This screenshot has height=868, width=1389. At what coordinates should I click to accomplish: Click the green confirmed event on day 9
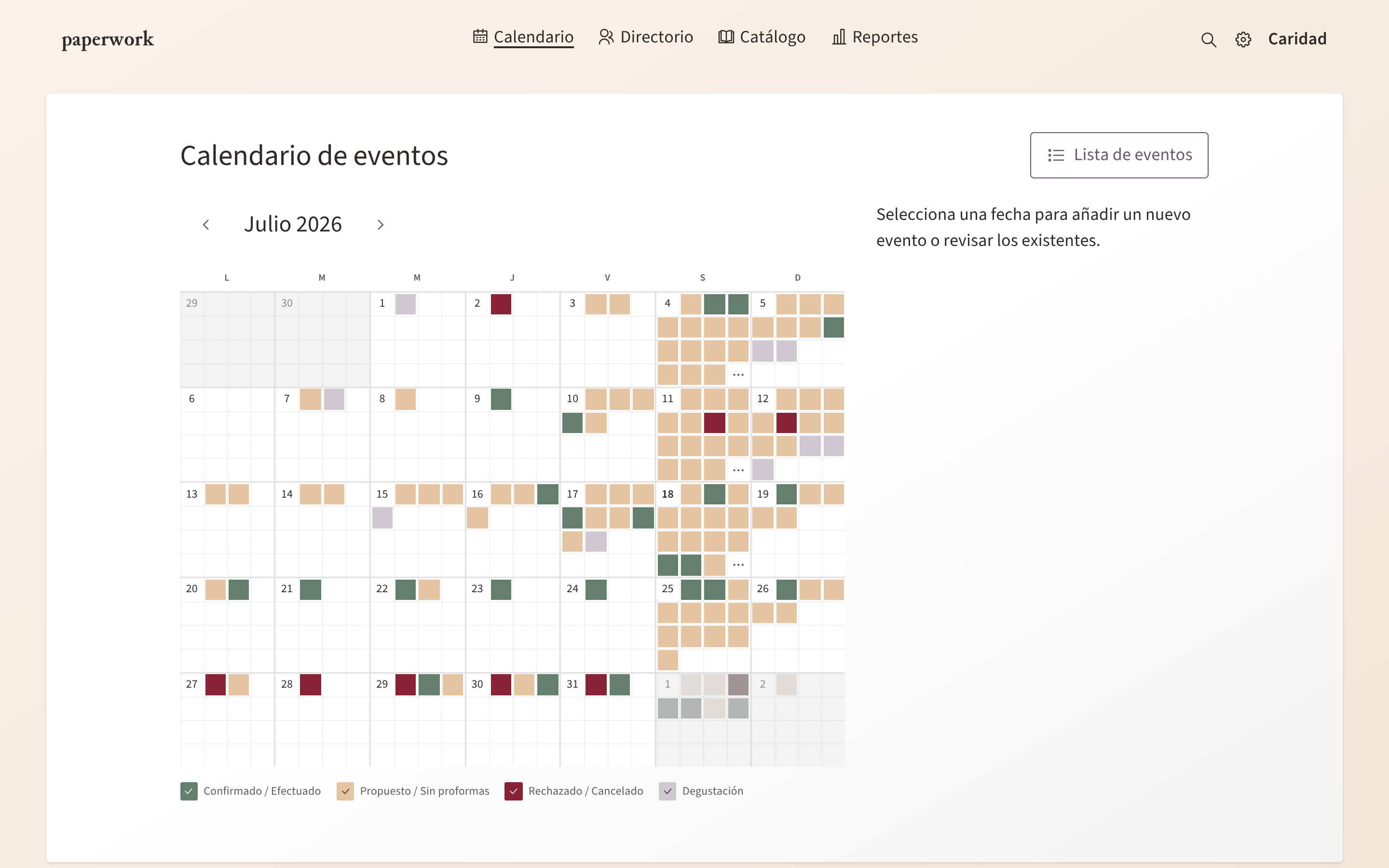(x=501, y=400)
